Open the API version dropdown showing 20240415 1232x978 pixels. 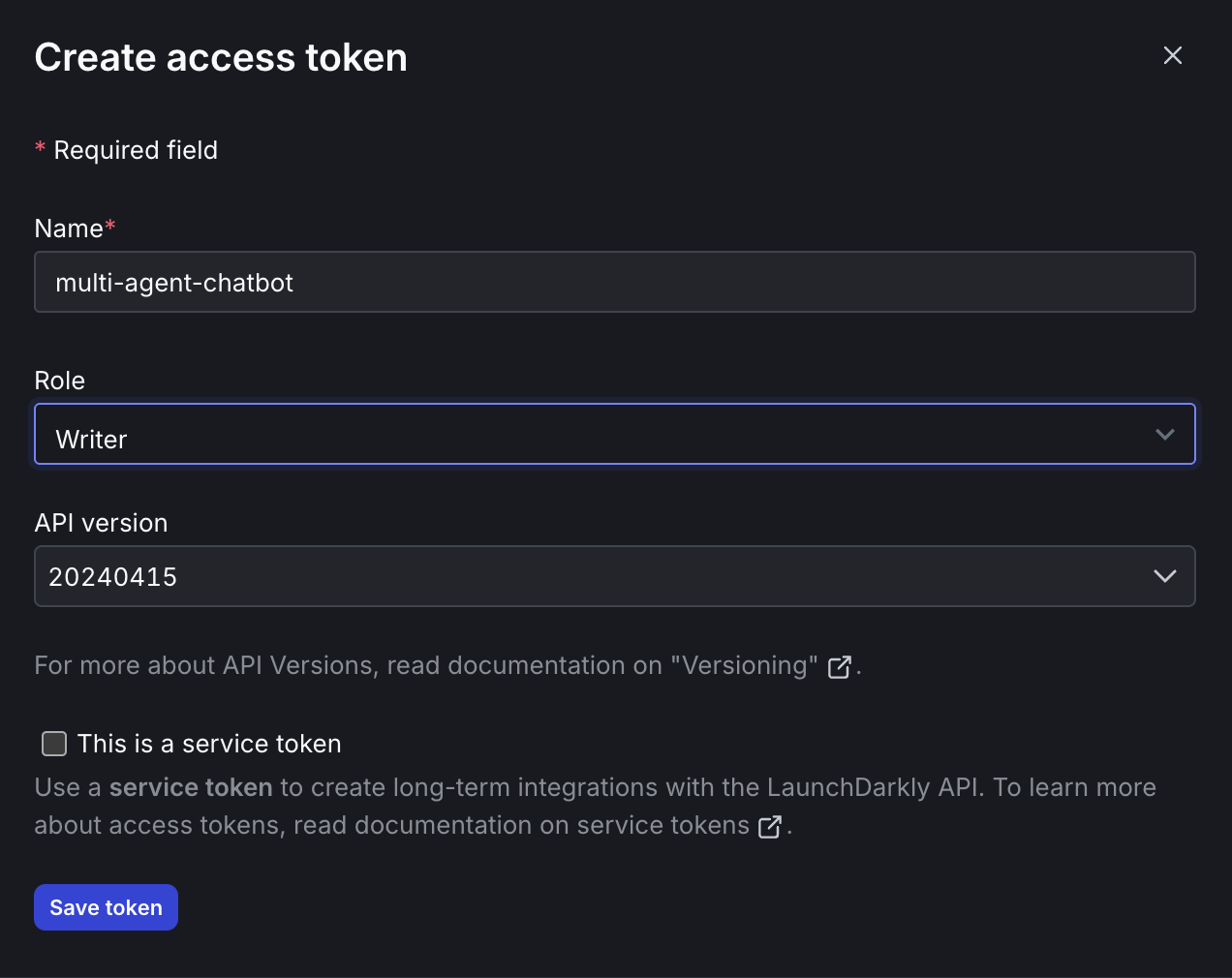coord(615,576)
